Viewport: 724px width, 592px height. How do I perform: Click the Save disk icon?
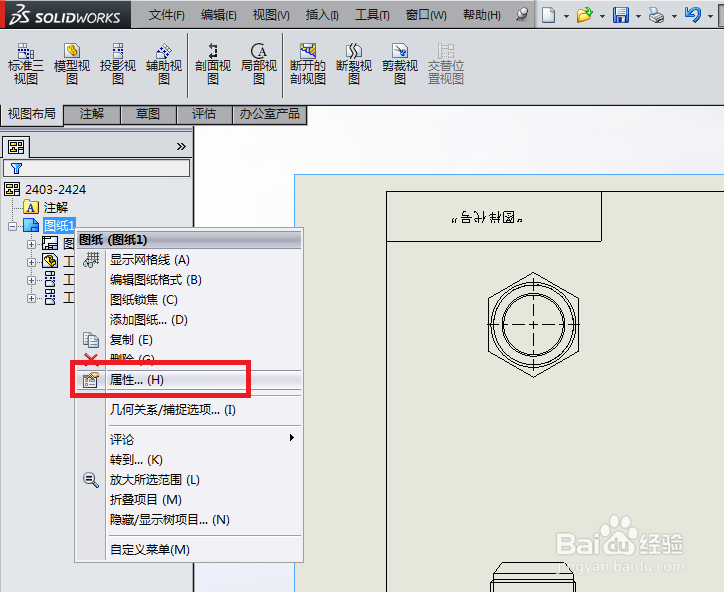click(x=621, y=15)
